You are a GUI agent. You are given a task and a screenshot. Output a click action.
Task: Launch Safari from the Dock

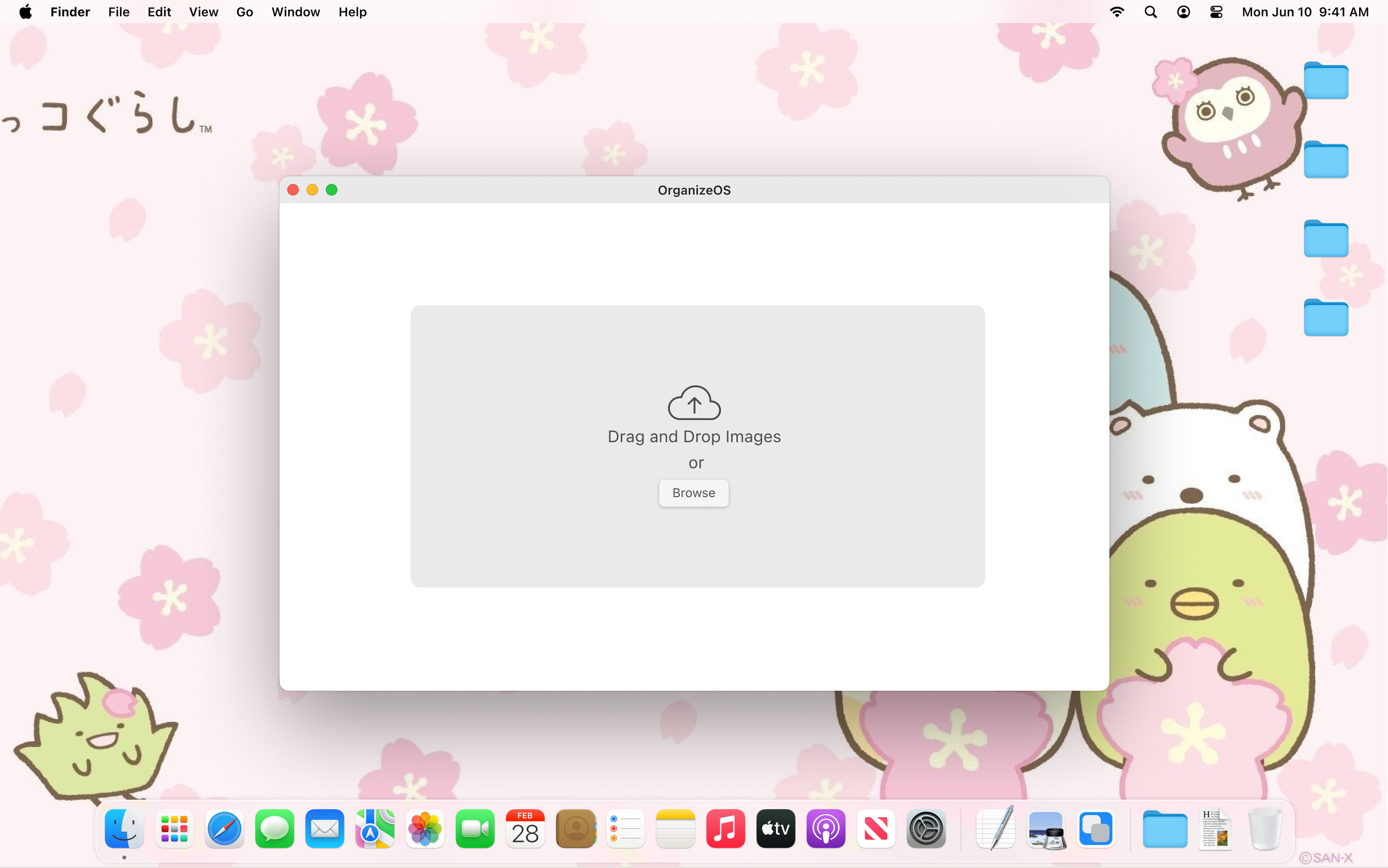(224, 829)
